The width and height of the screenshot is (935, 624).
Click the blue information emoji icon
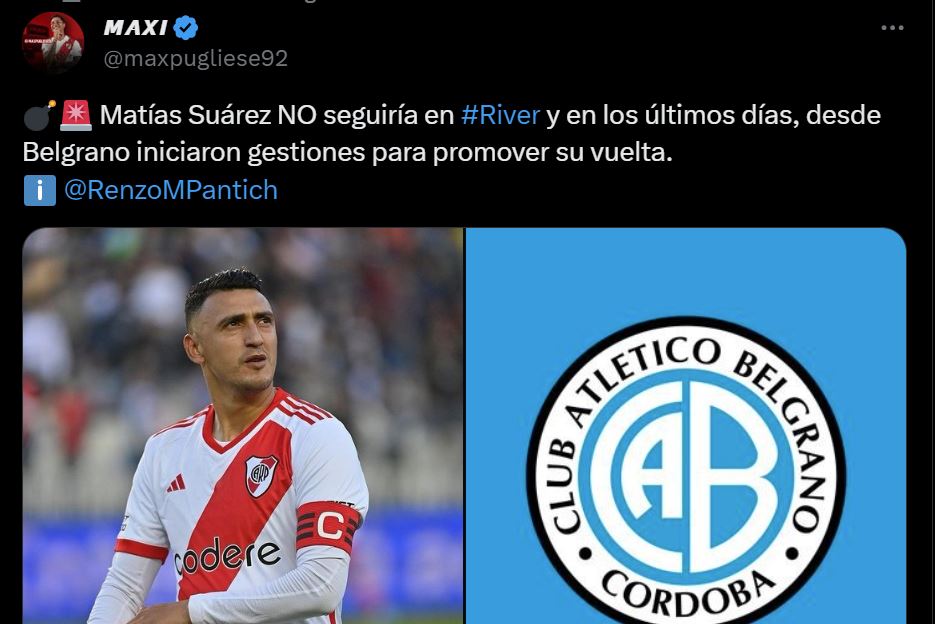coord(39,190)
